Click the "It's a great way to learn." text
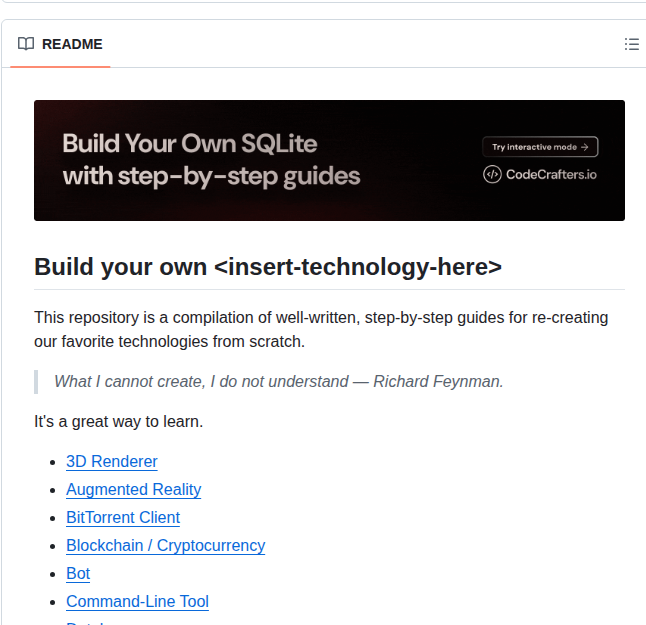The height and width of the screenshot is (625, 646). click(x=119, y=422)
